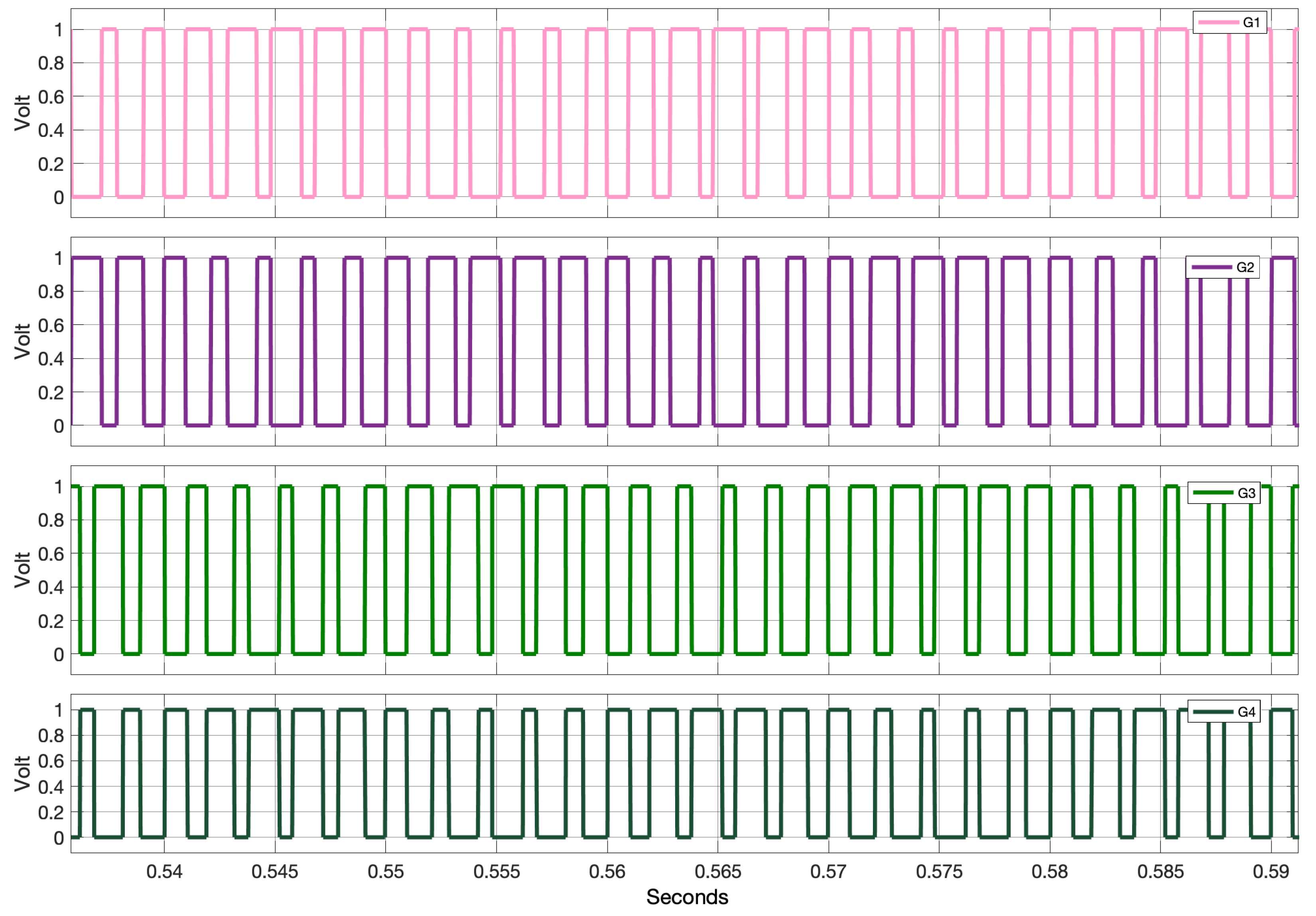Screen dimensions: 1316x916
Task: Choose the 1 tick on G2 plot's y-axis
Action: click(x=59, y=258)
